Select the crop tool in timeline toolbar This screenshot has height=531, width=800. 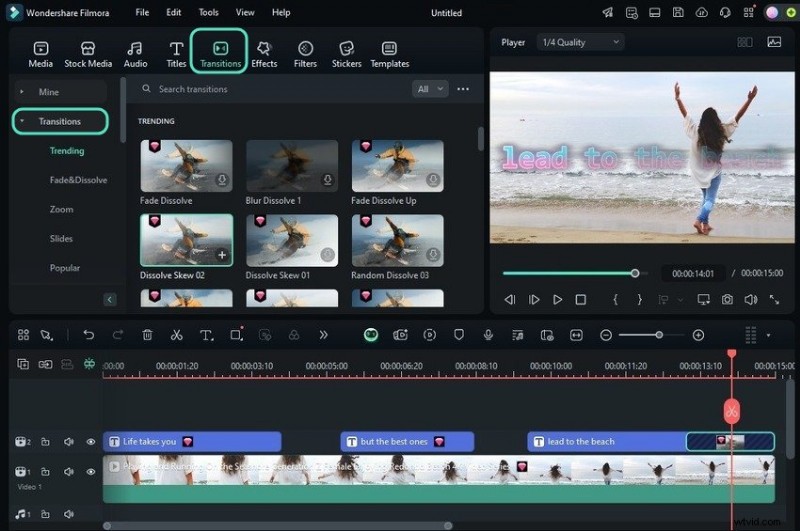click(236, 335)
